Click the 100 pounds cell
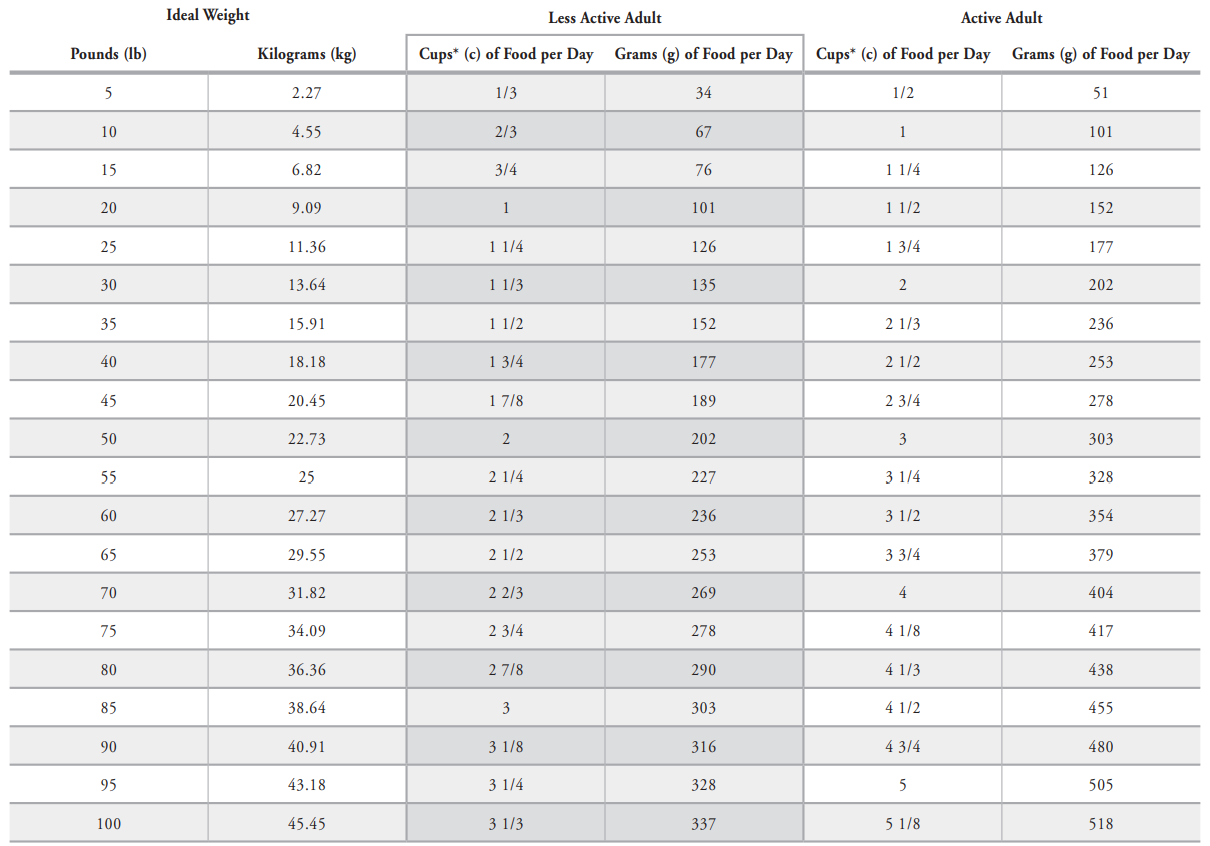 108,824
